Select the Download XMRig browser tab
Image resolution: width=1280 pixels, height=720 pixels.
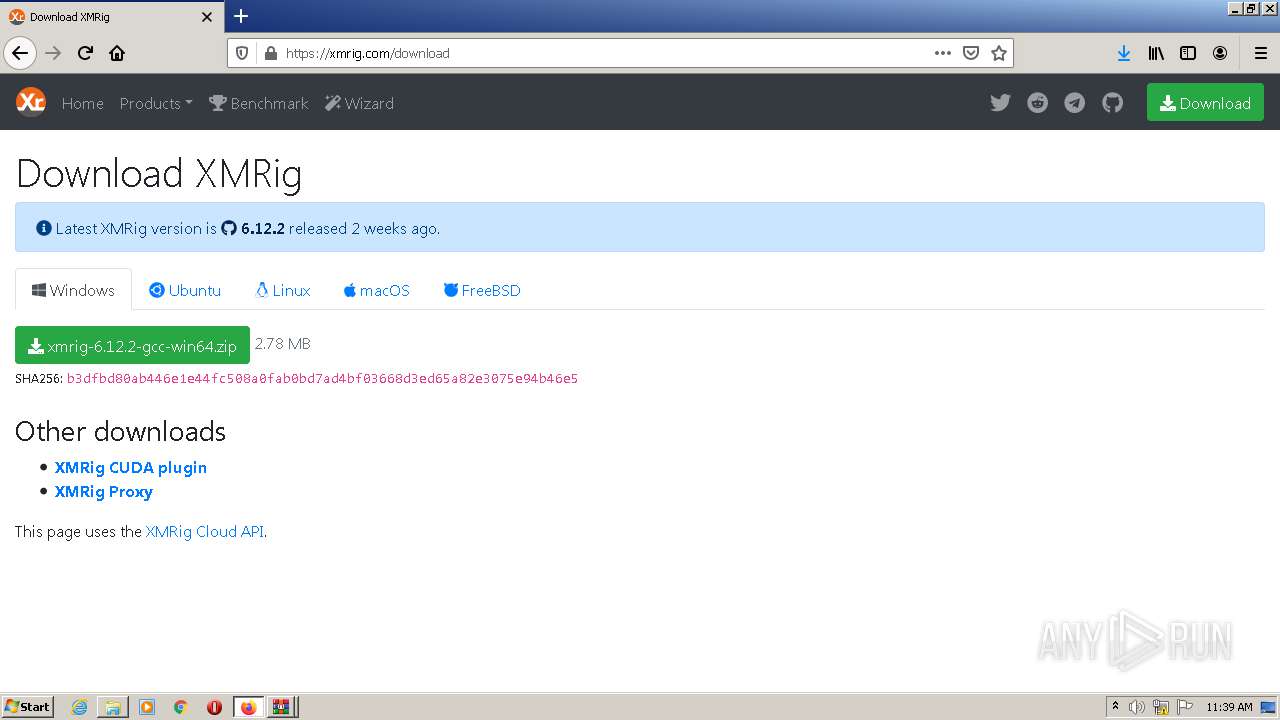[111, 17]
